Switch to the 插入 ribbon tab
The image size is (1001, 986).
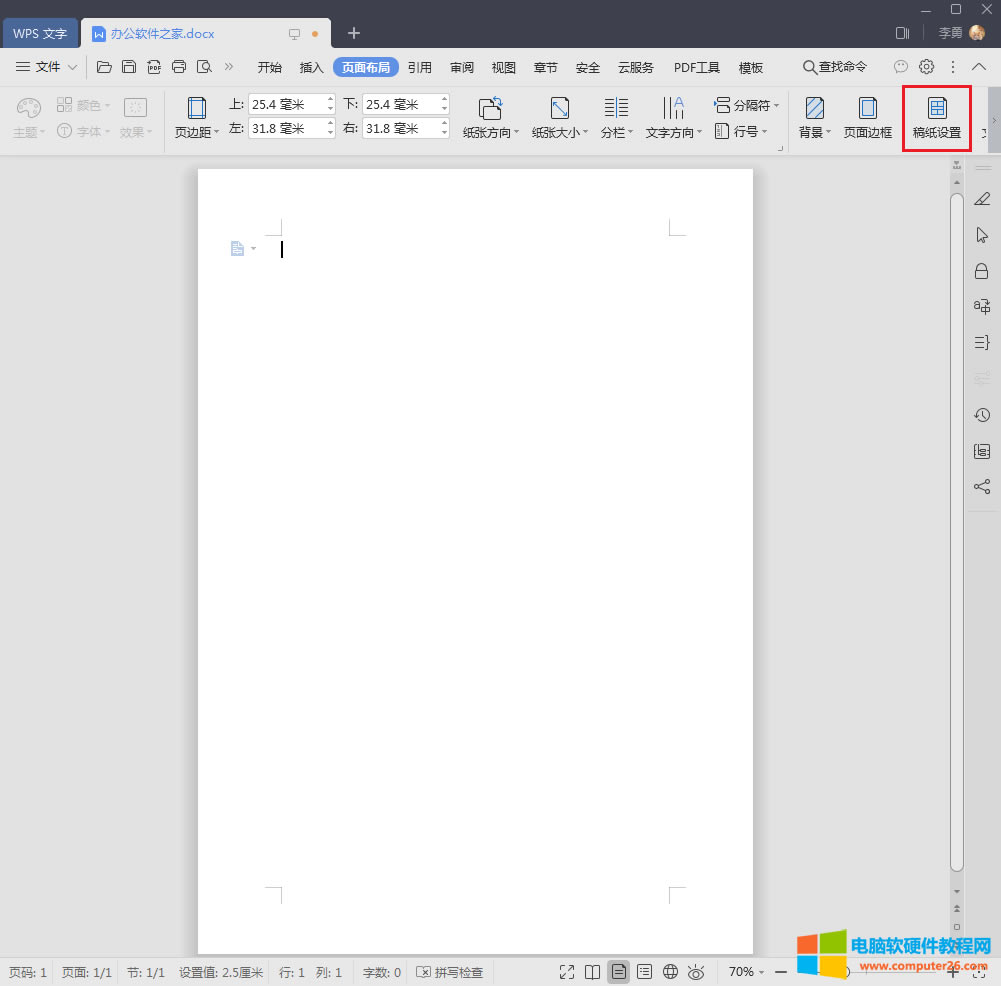pyautogui.click(x=312, y=67)
